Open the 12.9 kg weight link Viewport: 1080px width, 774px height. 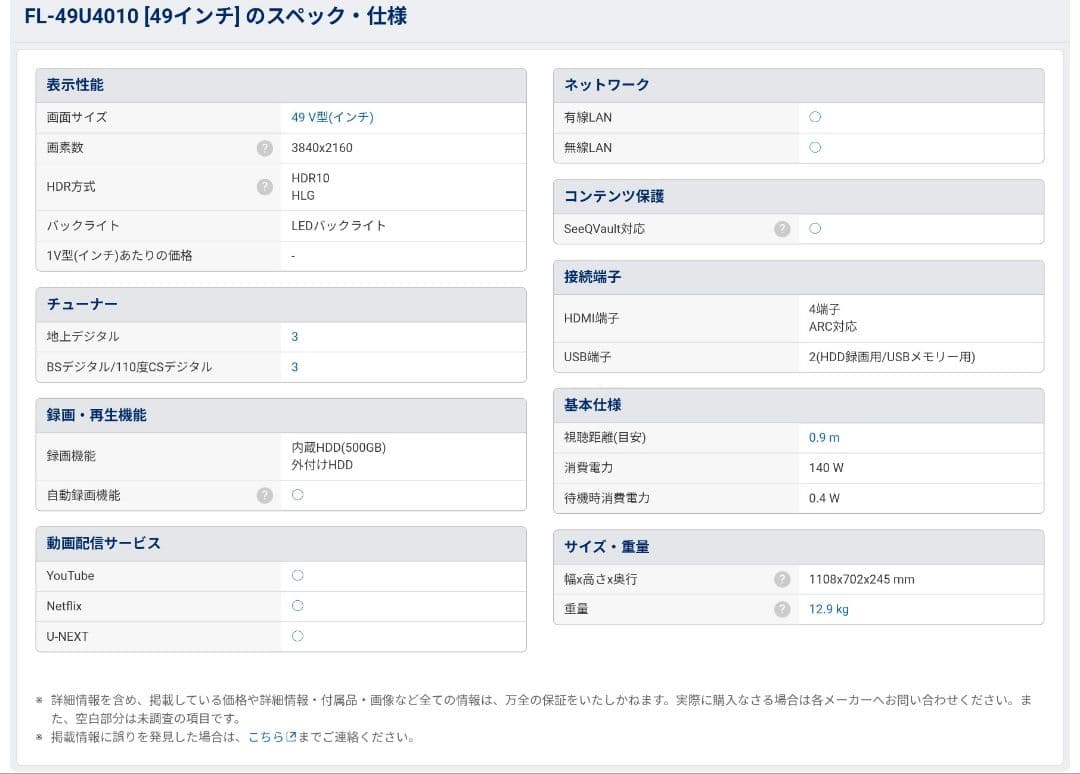tap(828, 609)
